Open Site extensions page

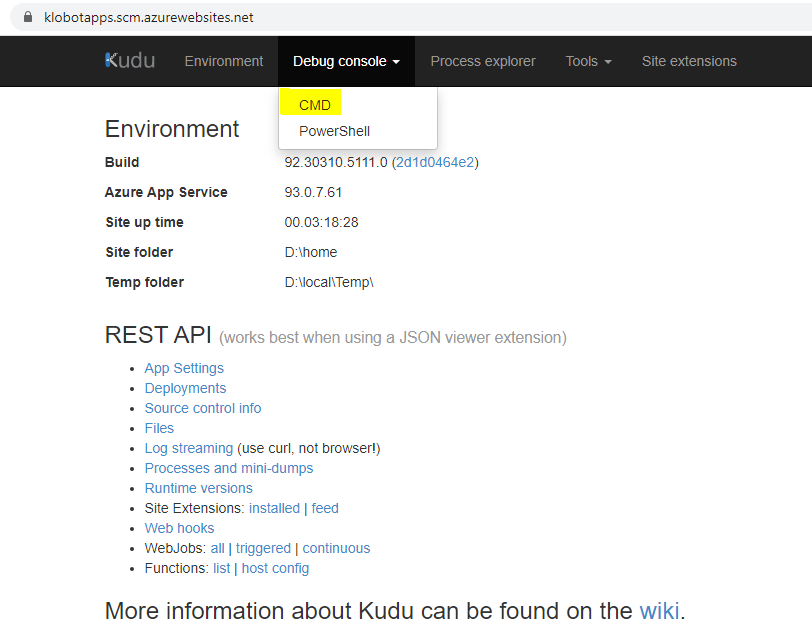coord(689,61)
